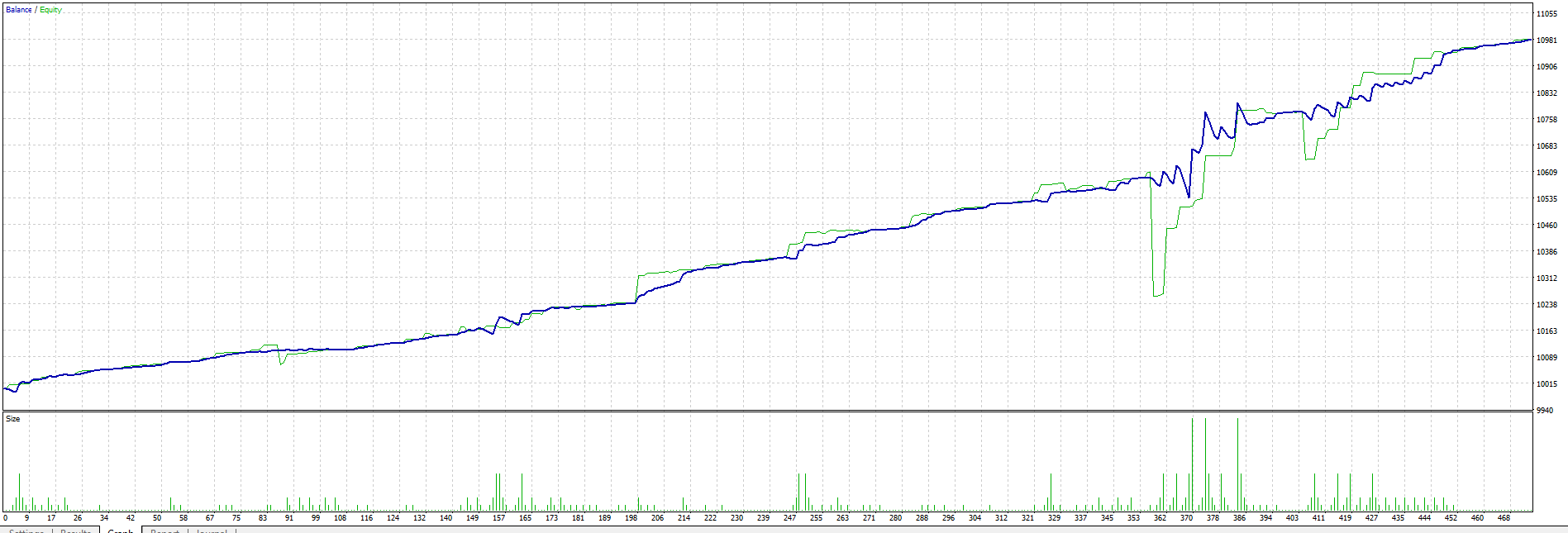Viewport: 1568px width, 533px height.
Task: Click trade number 50 on the bottom axis
Action: [x=156, y=518]
